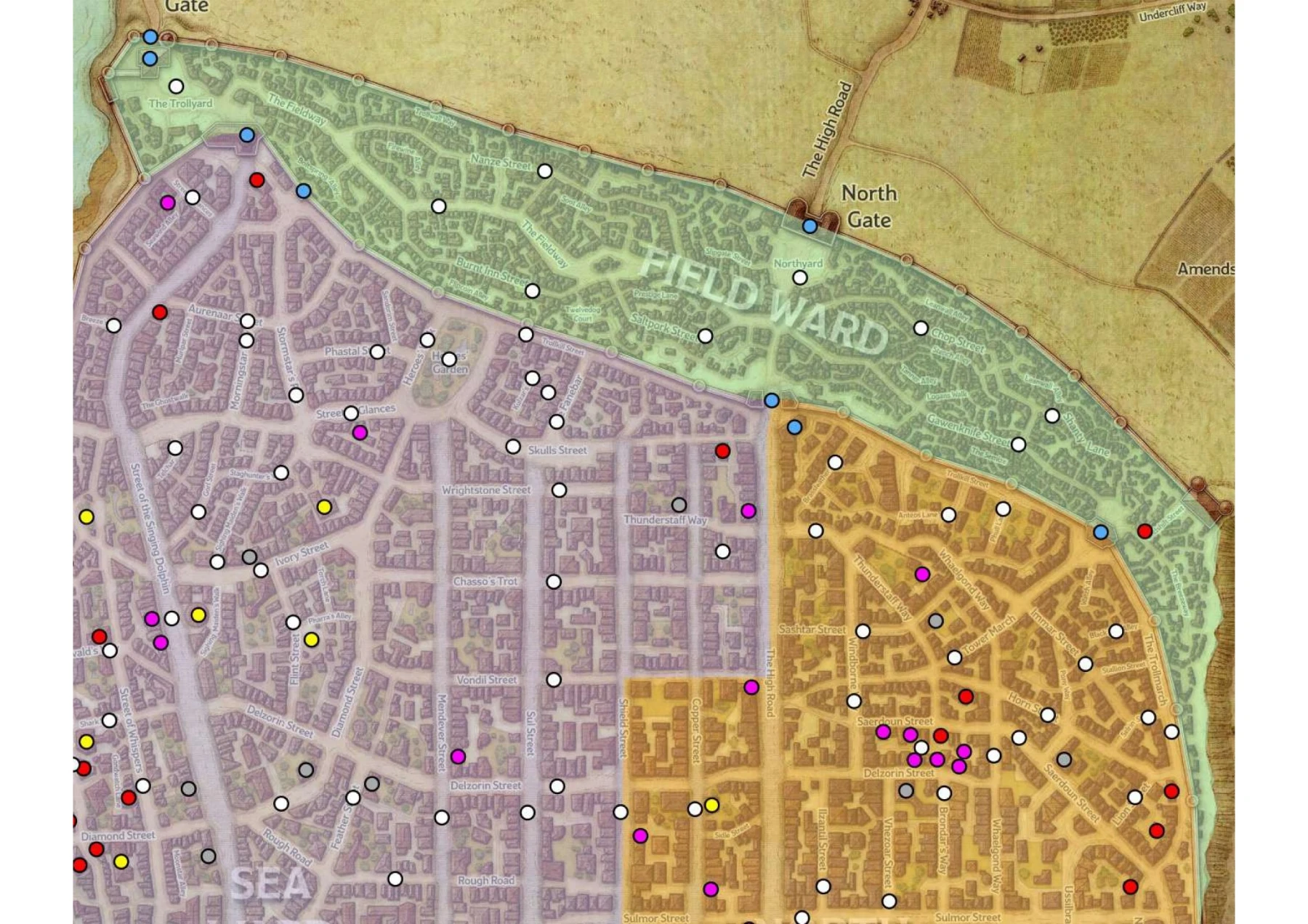
Task: Select gray marker left of Ivory Street
Action: pos(249,557)
